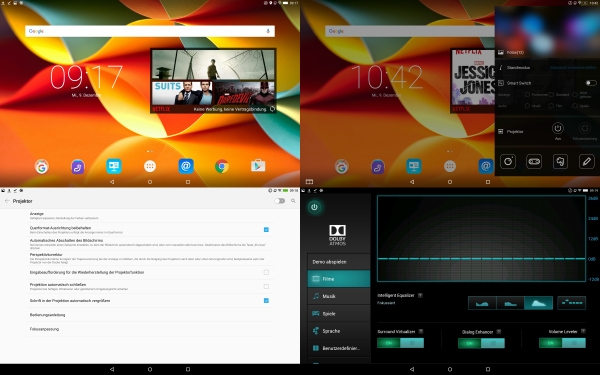Select manual graphic equalizer preset button
This screenshot has height=375, width=600.
coord(571,303)
